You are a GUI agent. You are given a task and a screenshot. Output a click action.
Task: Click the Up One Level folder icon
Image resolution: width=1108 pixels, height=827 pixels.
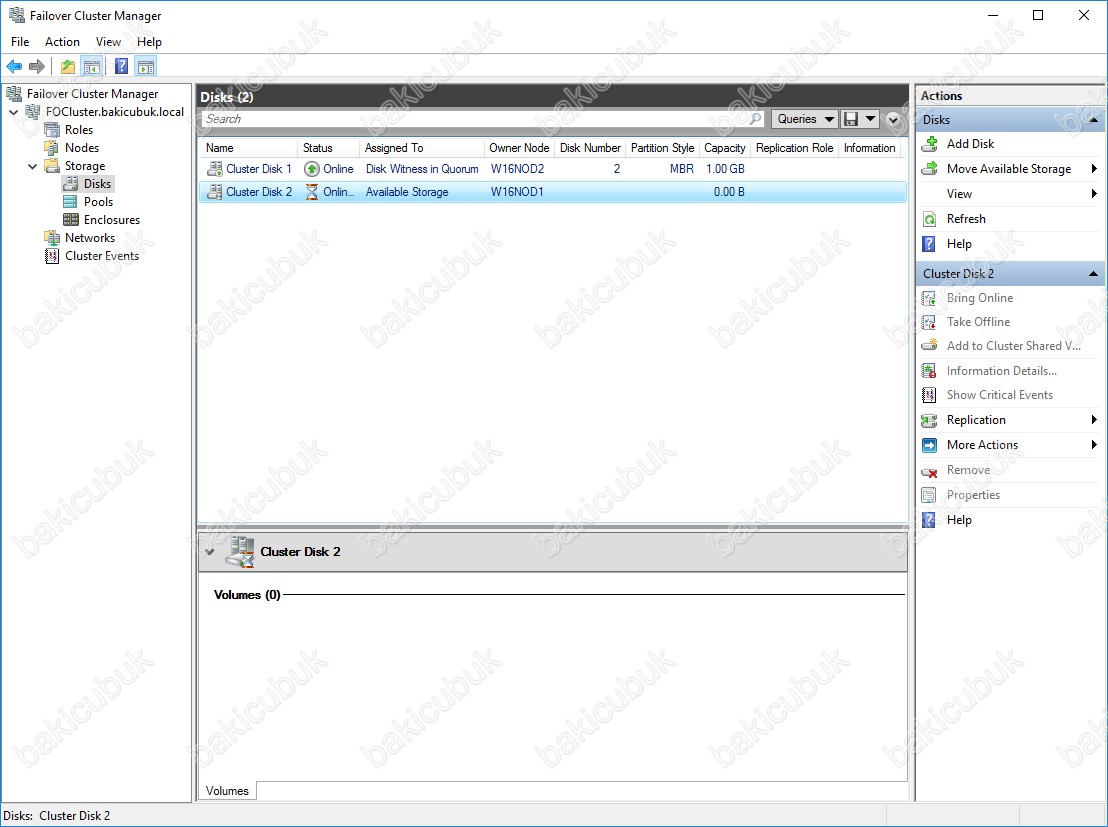tap(68, 66)
